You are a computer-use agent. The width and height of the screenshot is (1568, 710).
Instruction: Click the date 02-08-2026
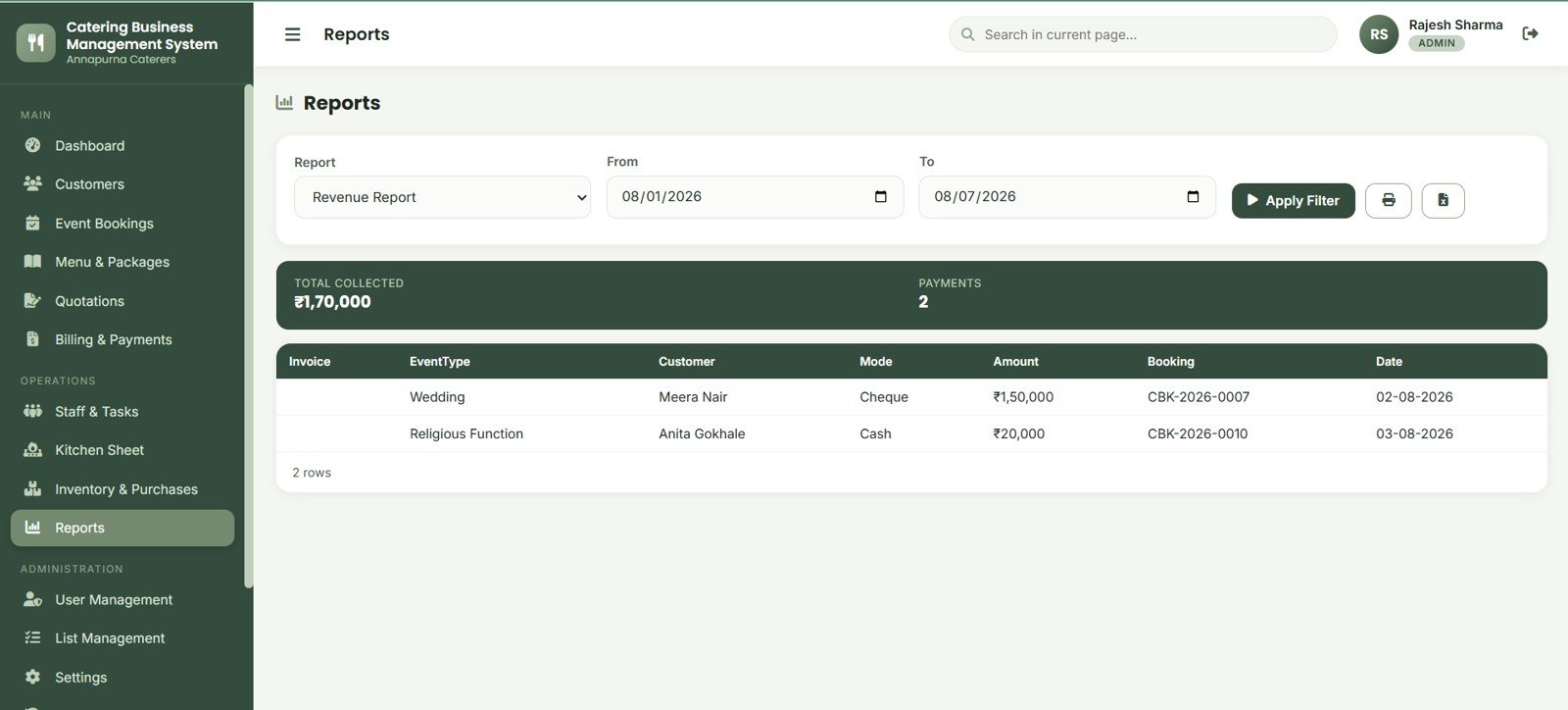1414,397
